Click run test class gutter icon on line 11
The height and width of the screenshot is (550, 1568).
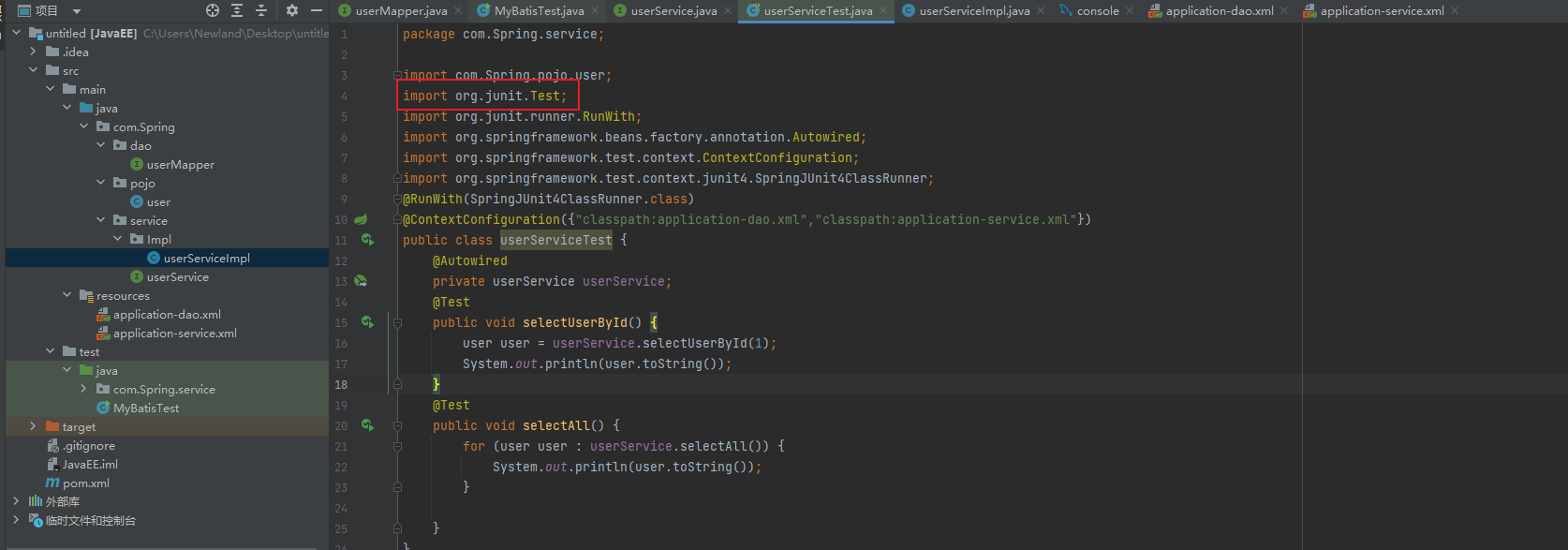click(x=367, y=240)
